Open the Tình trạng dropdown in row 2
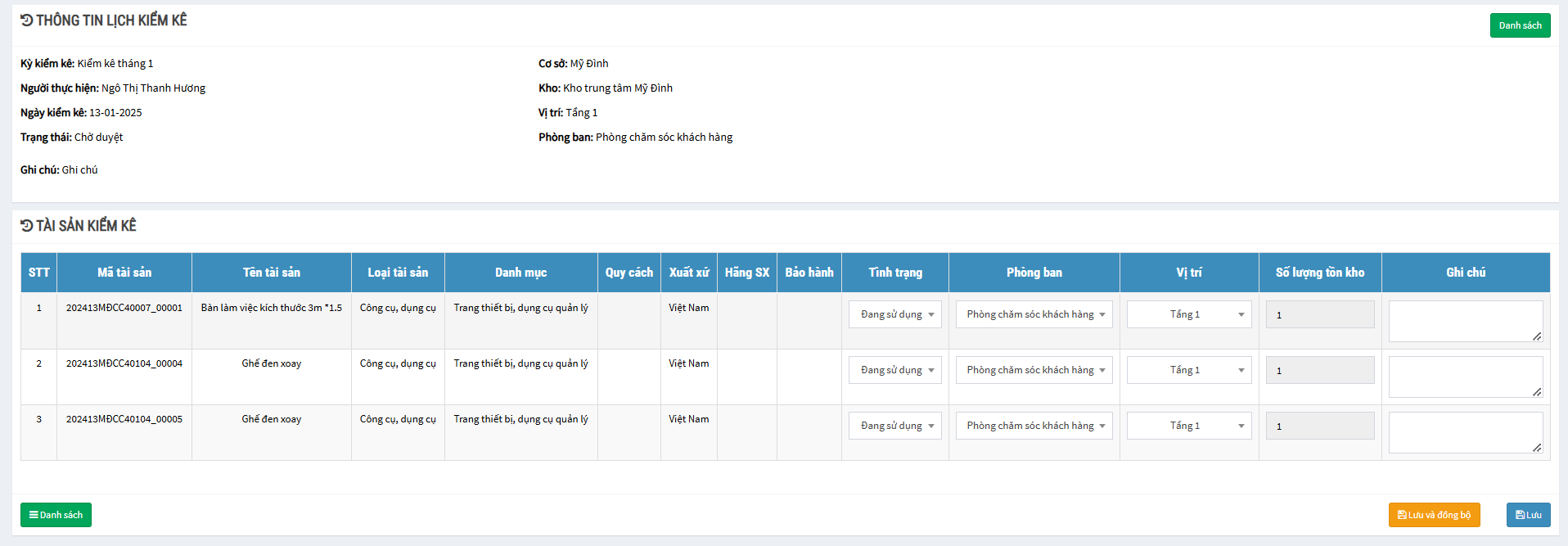The height and width of the screenshot is (546, 1568). tap(895, 370)
